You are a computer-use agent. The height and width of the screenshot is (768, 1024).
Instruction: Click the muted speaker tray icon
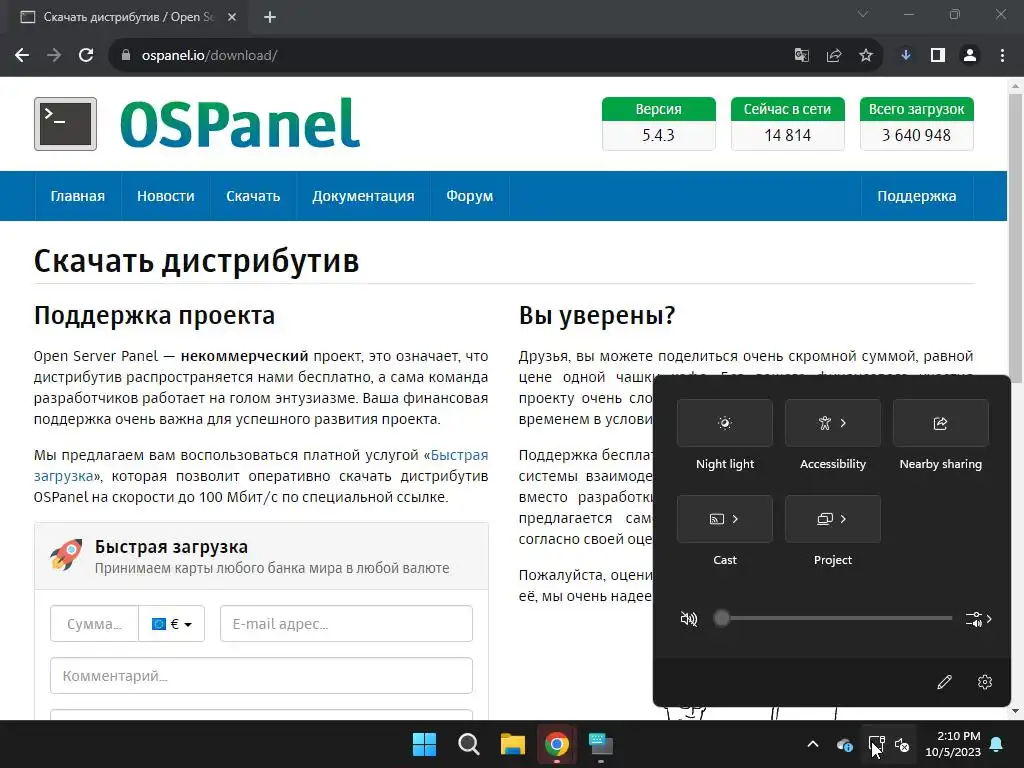tap(903, 744)
